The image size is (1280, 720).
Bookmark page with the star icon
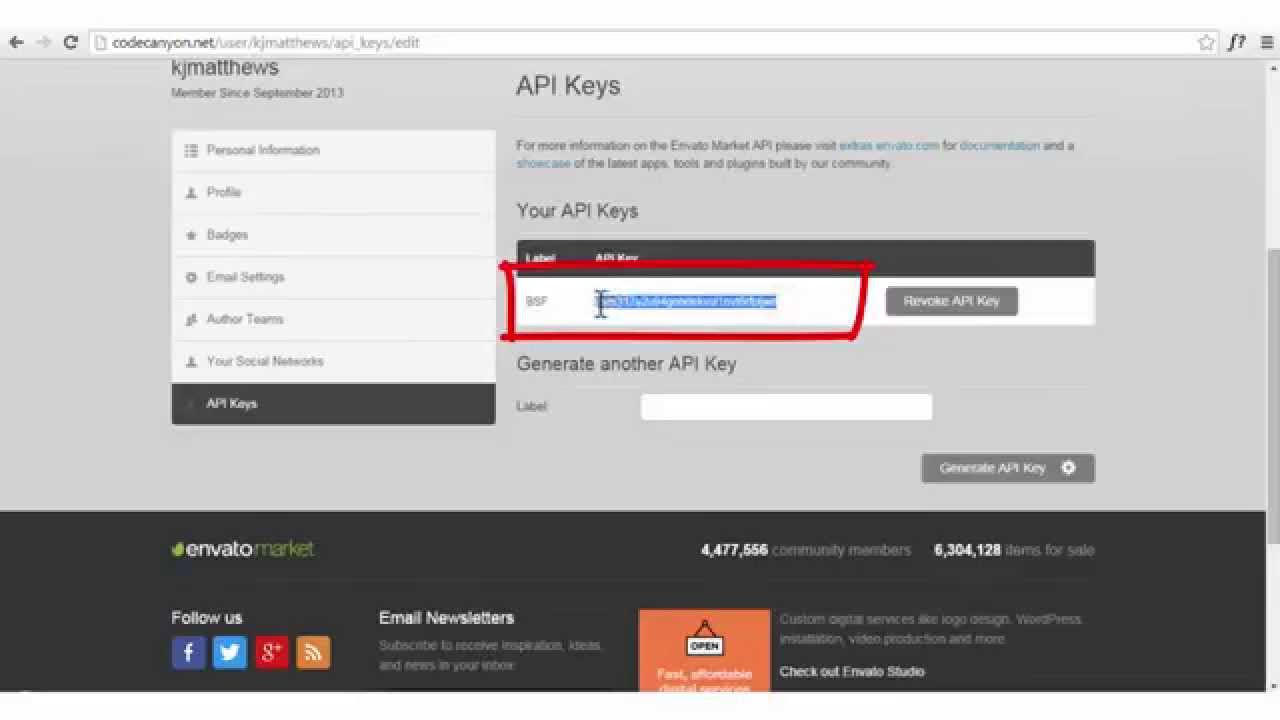point(1206,42)
